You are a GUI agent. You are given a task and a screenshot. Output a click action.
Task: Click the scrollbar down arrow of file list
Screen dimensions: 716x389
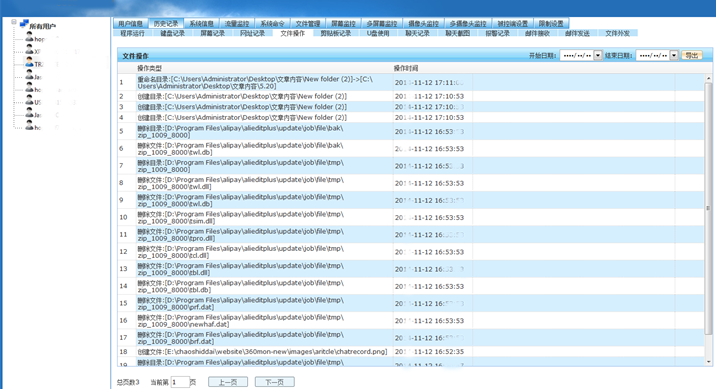[709, 362]
